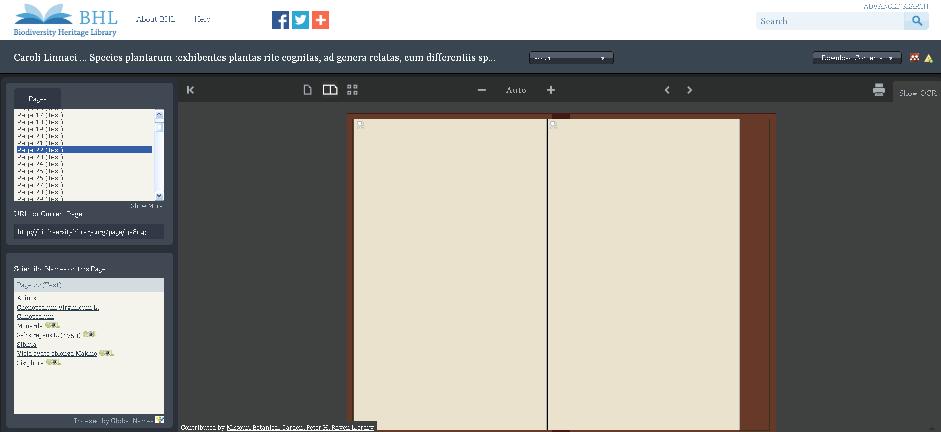The image size is (941, 432).
Task: Select the Pages tab in sidebar
Action: [x=37, y=99]
